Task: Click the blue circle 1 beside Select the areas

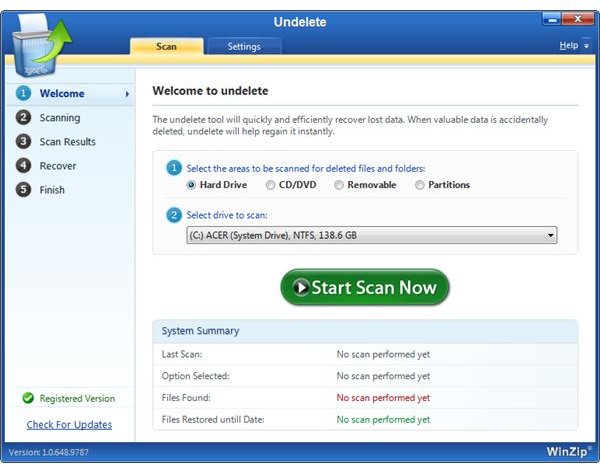Action: [174, 168]
